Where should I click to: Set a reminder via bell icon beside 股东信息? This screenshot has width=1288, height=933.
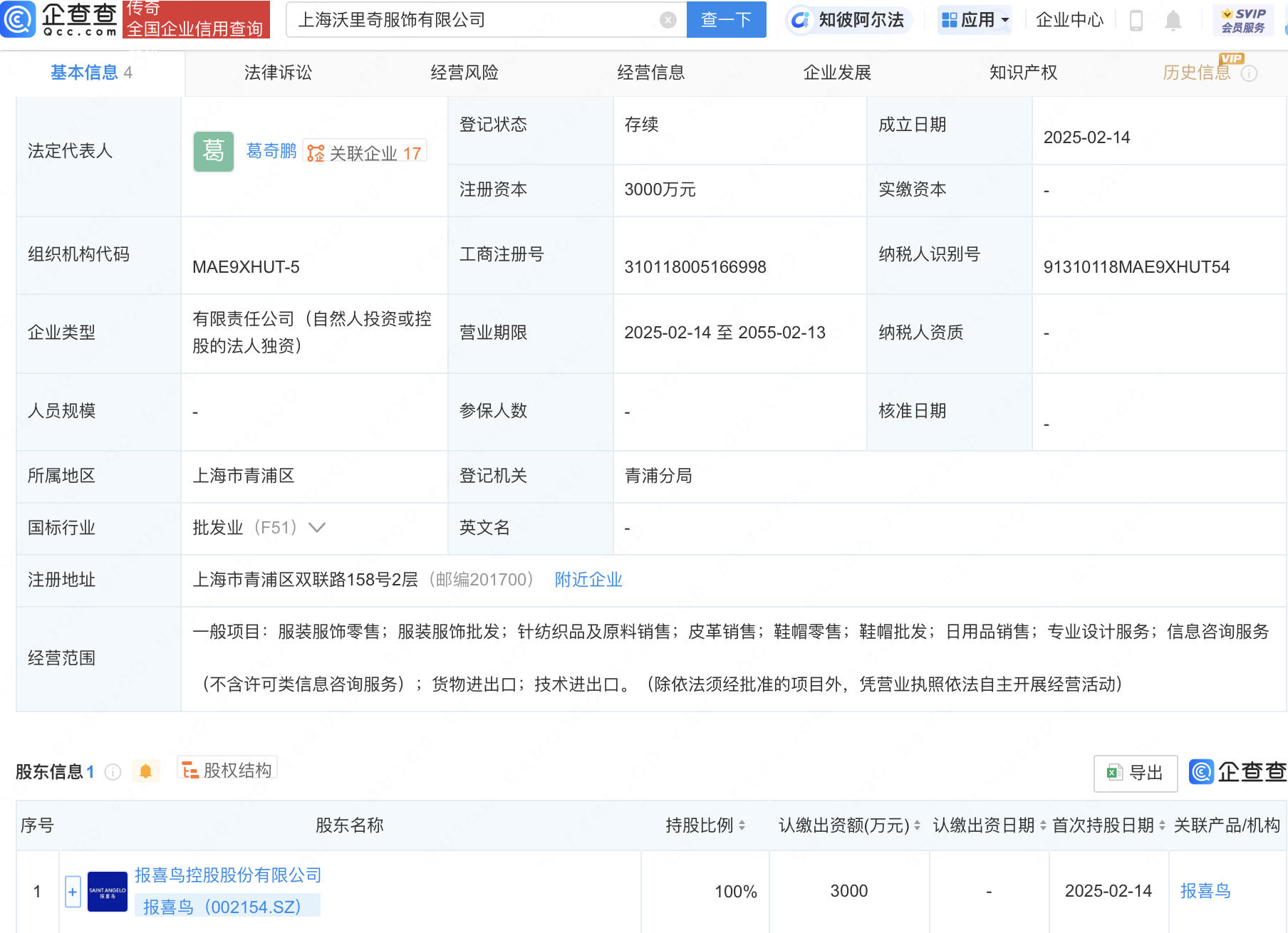tap(146, 771)
